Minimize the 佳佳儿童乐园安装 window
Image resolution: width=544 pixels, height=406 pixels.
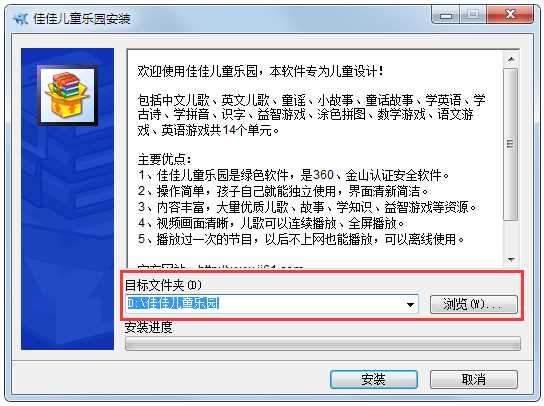tap(446, 15)
